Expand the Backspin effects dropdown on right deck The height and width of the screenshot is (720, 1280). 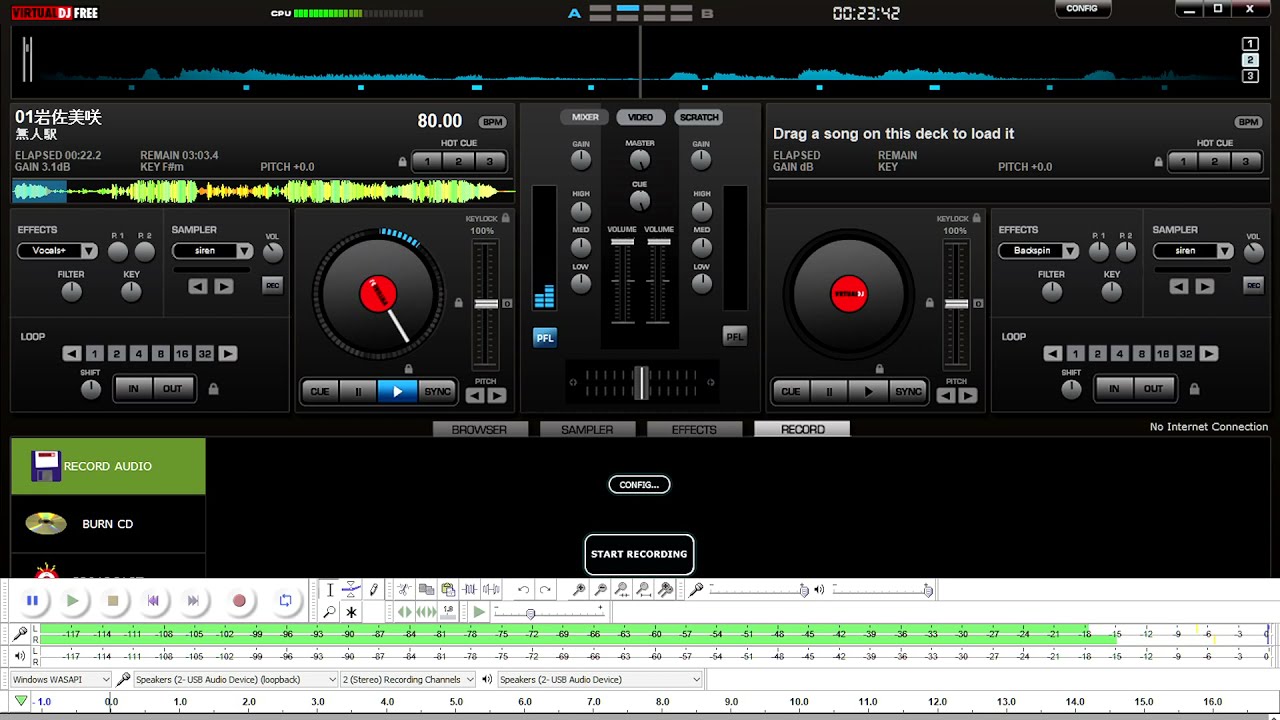(x=1038, y=251)
